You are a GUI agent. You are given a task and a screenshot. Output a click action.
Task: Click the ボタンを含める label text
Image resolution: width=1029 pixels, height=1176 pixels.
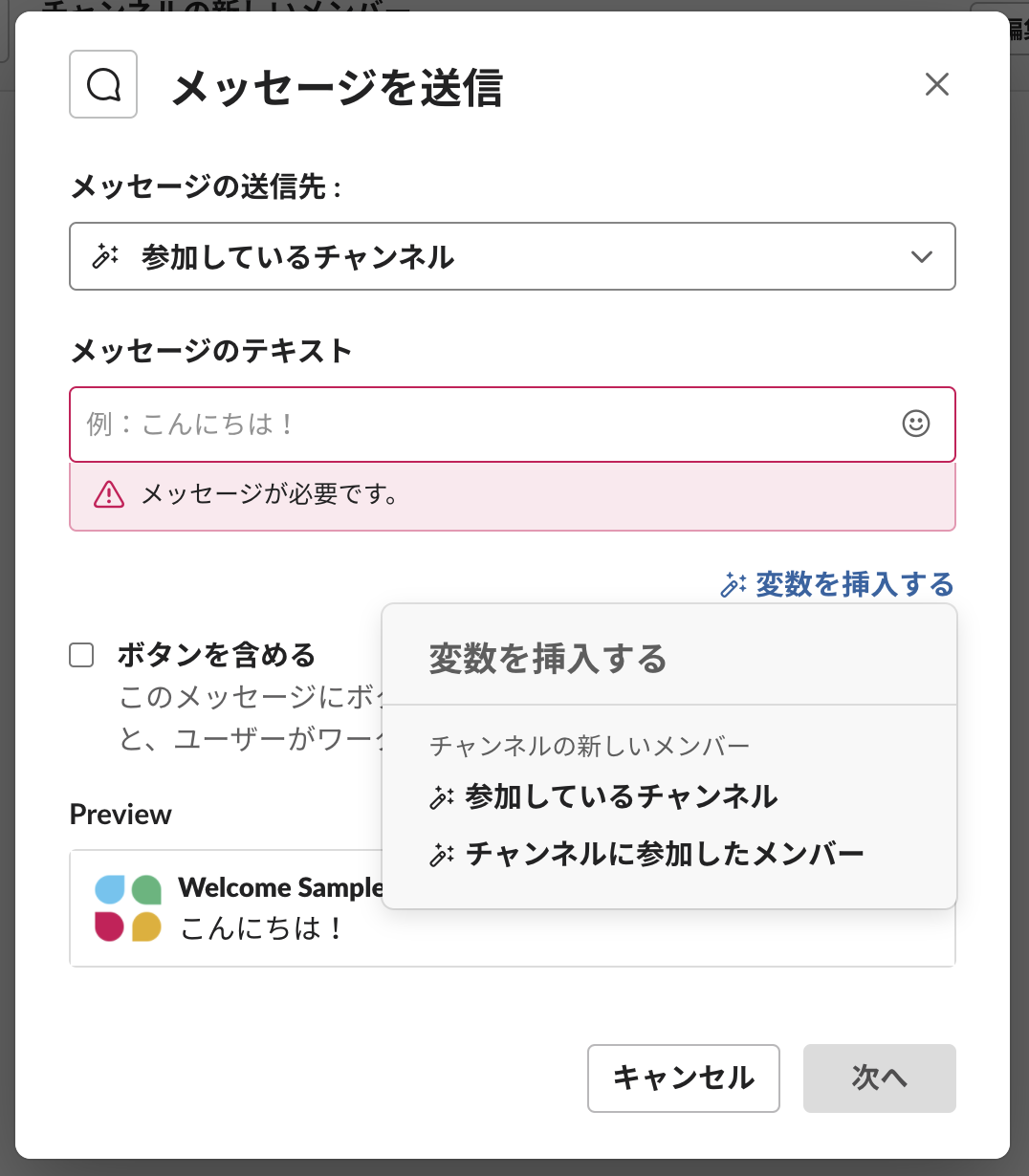click(x=216, y=655)
